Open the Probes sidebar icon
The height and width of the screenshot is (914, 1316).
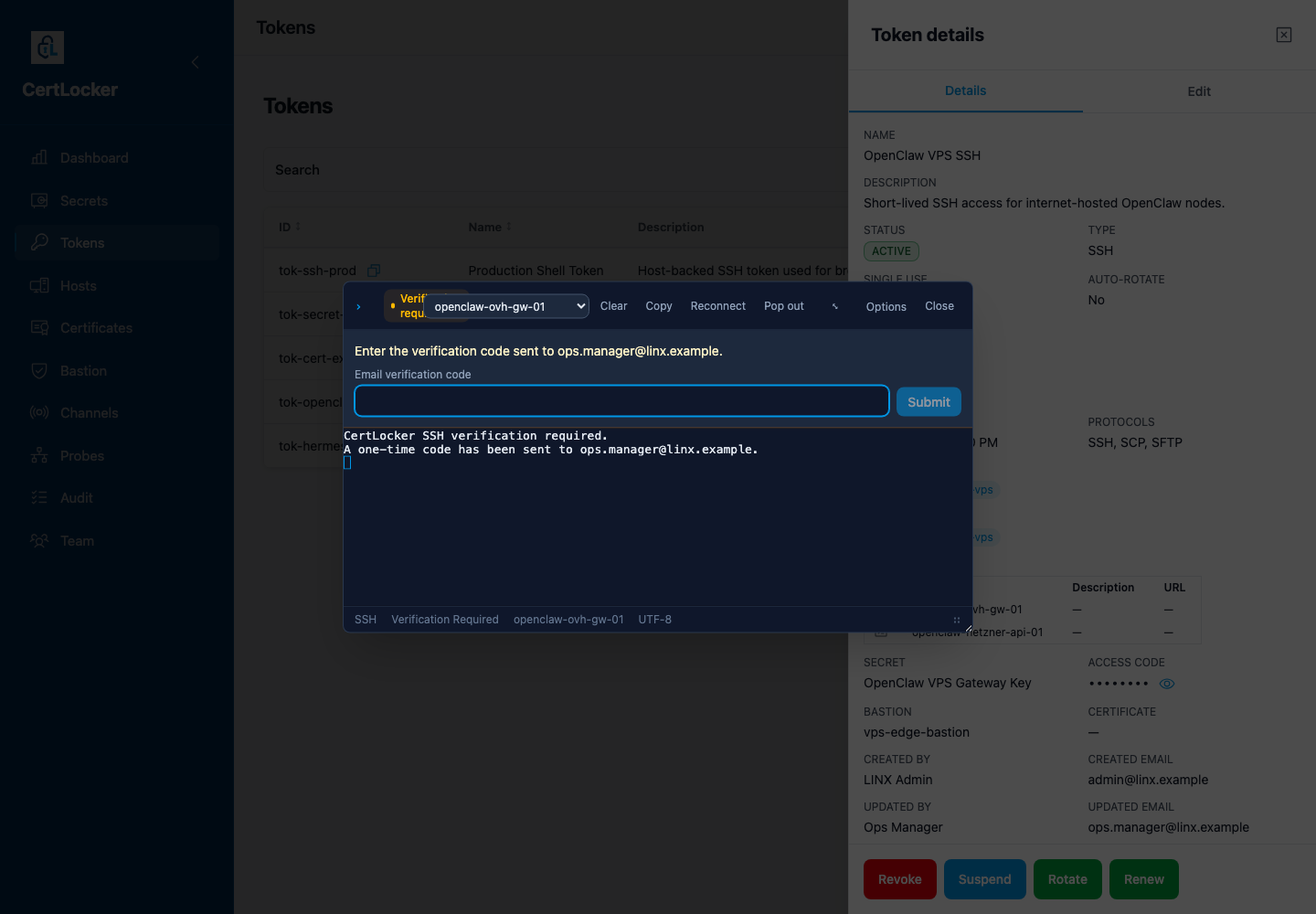click(39, 455)
